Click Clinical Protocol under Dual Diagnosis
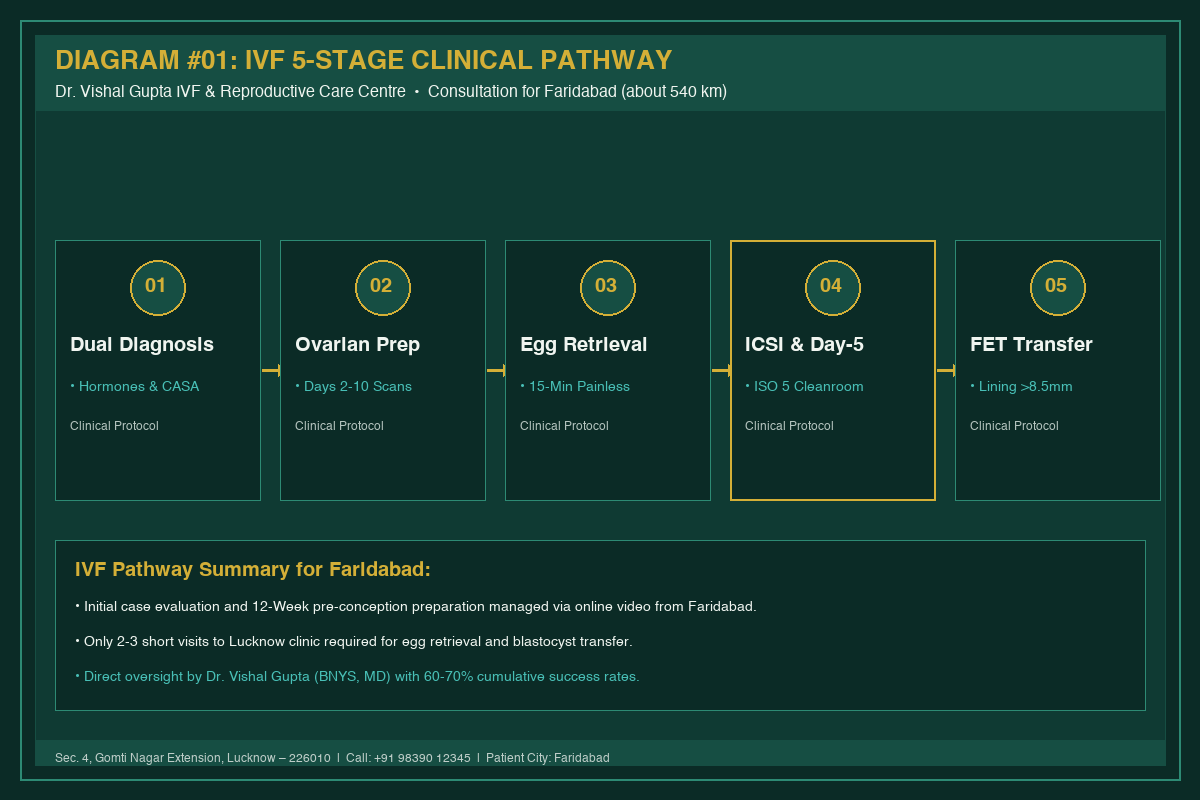1200x800 pixels. 114,426
